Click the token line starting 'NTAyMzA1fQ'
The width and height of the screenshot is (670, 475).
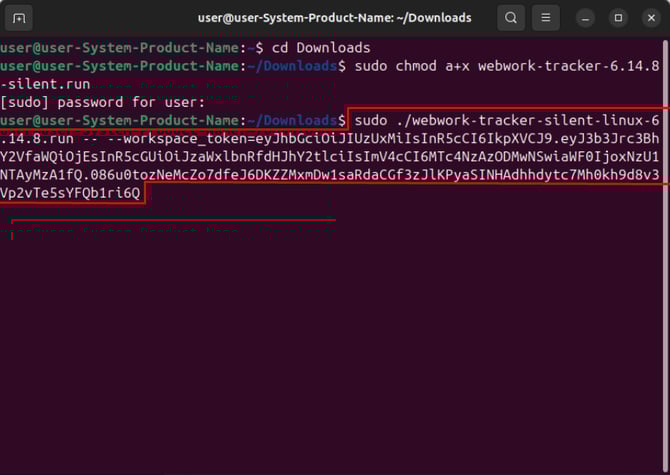(329, 175)
